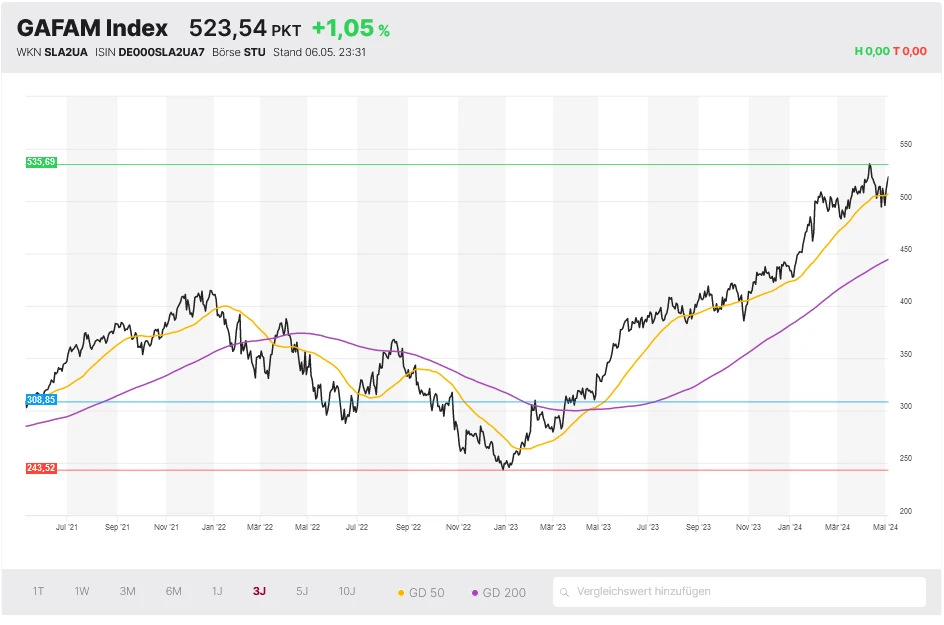Click the Vergleichswert hinzufügen search field
The height and width of the screenshot is (625, 944).
[740, 592]
